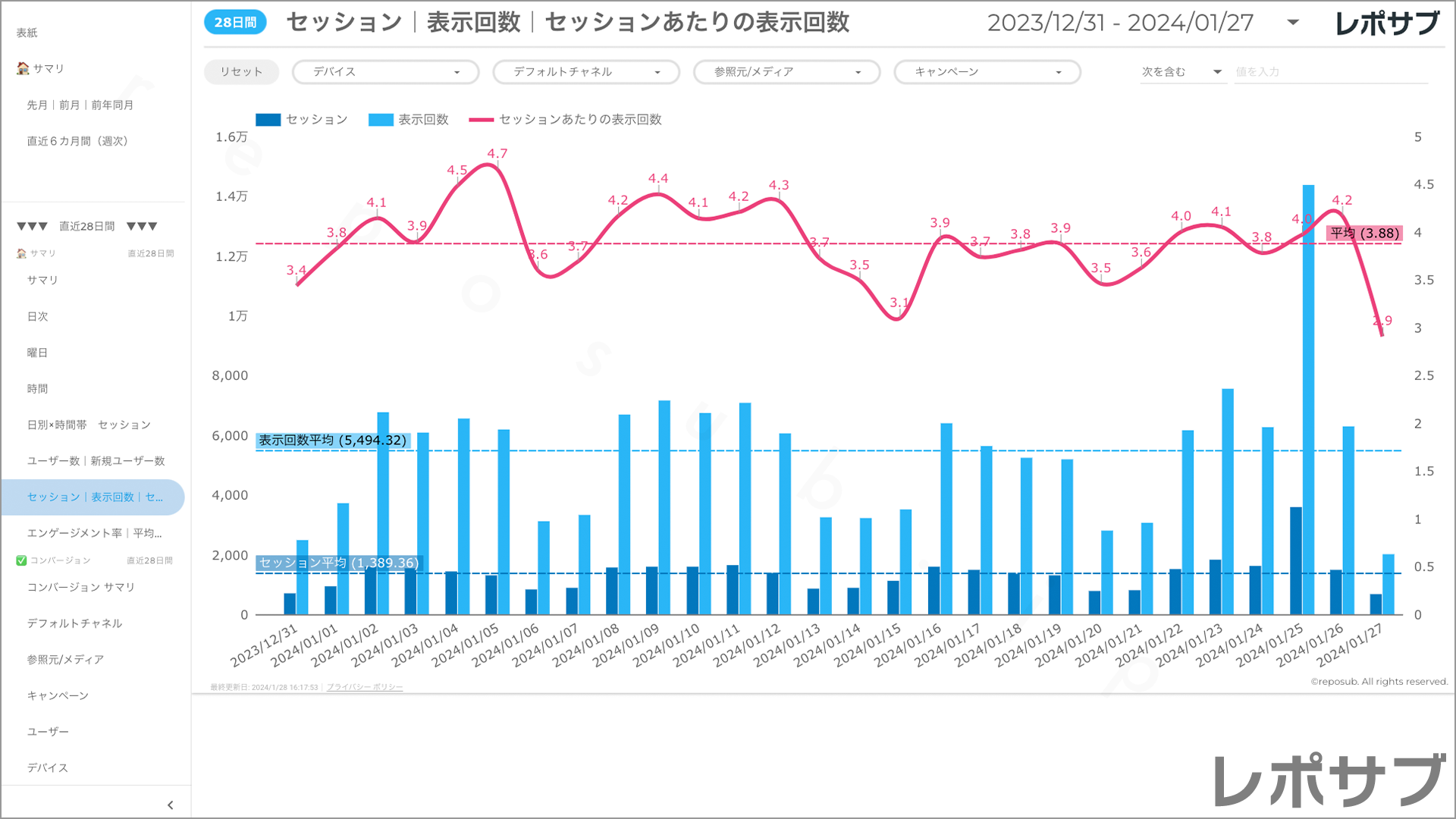Click the tall 2024/01/25 表示回数 bar
Image resolution: width=1456 pixels, height=819 pixels.
pyautogui.click(x=1308, y=379)
